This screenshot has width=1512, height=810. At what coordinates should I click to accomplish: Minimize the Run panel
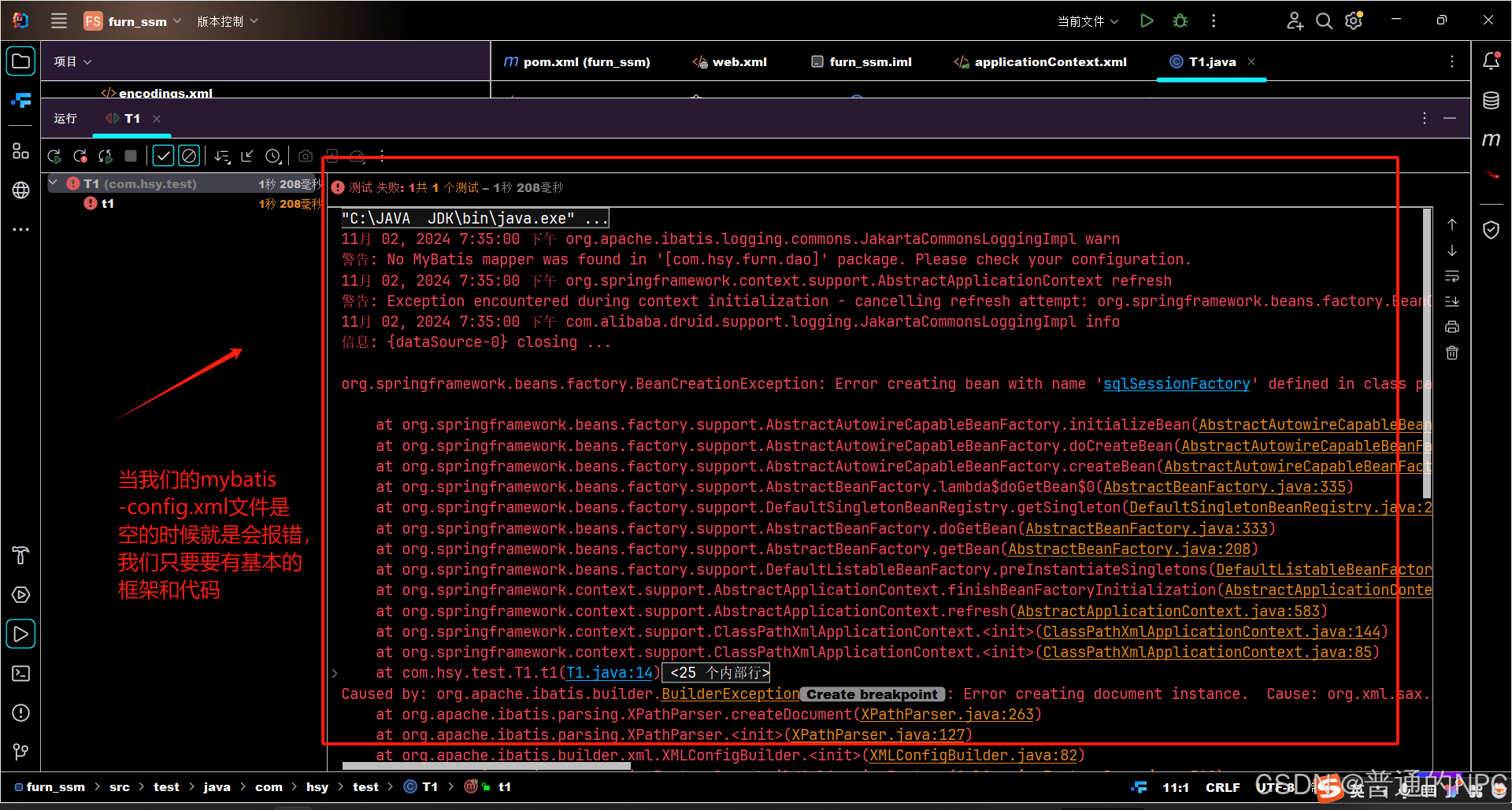click(x=1450, y=118)
